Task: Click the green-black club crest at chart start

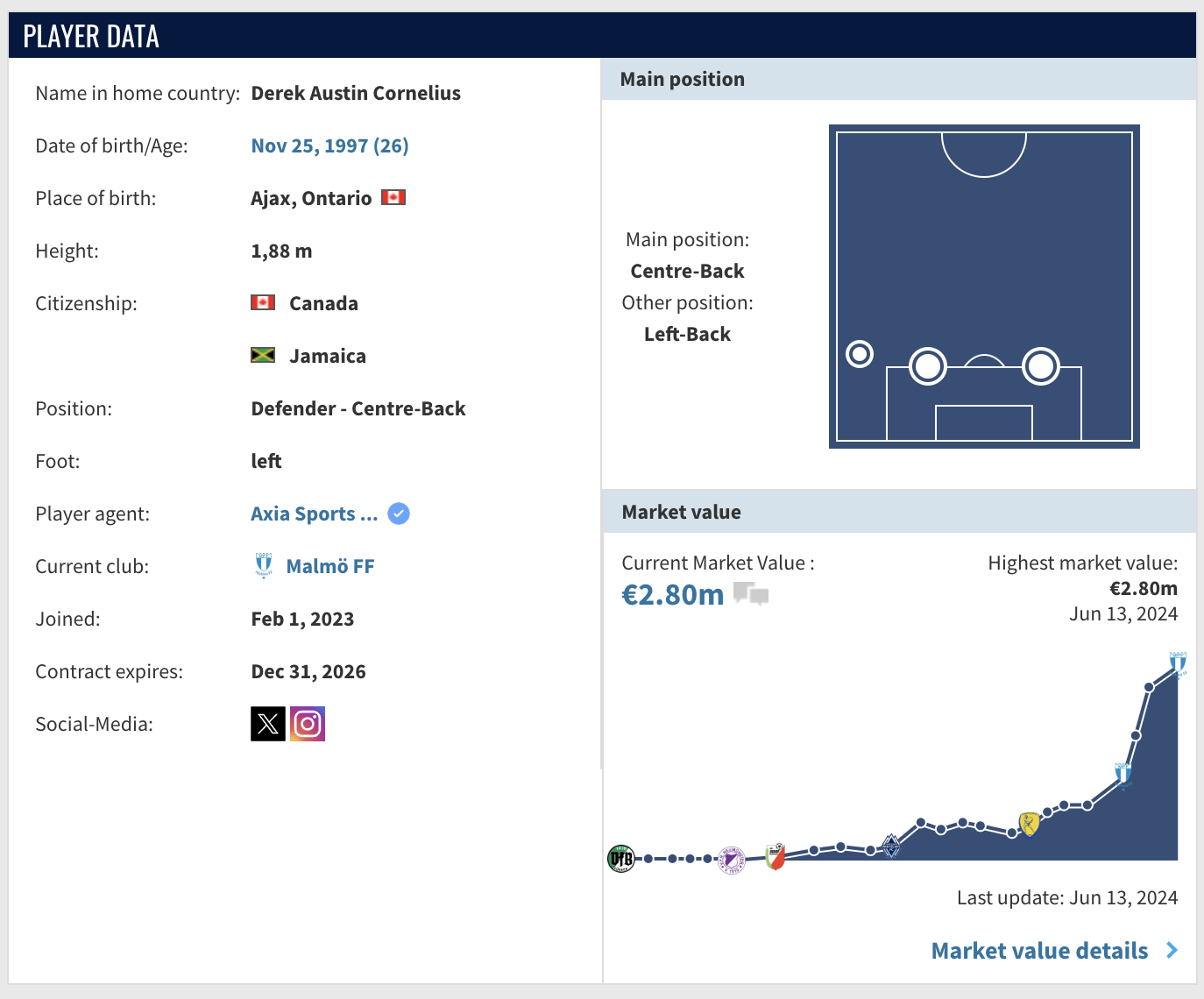Action: click(x=621, y=859)
